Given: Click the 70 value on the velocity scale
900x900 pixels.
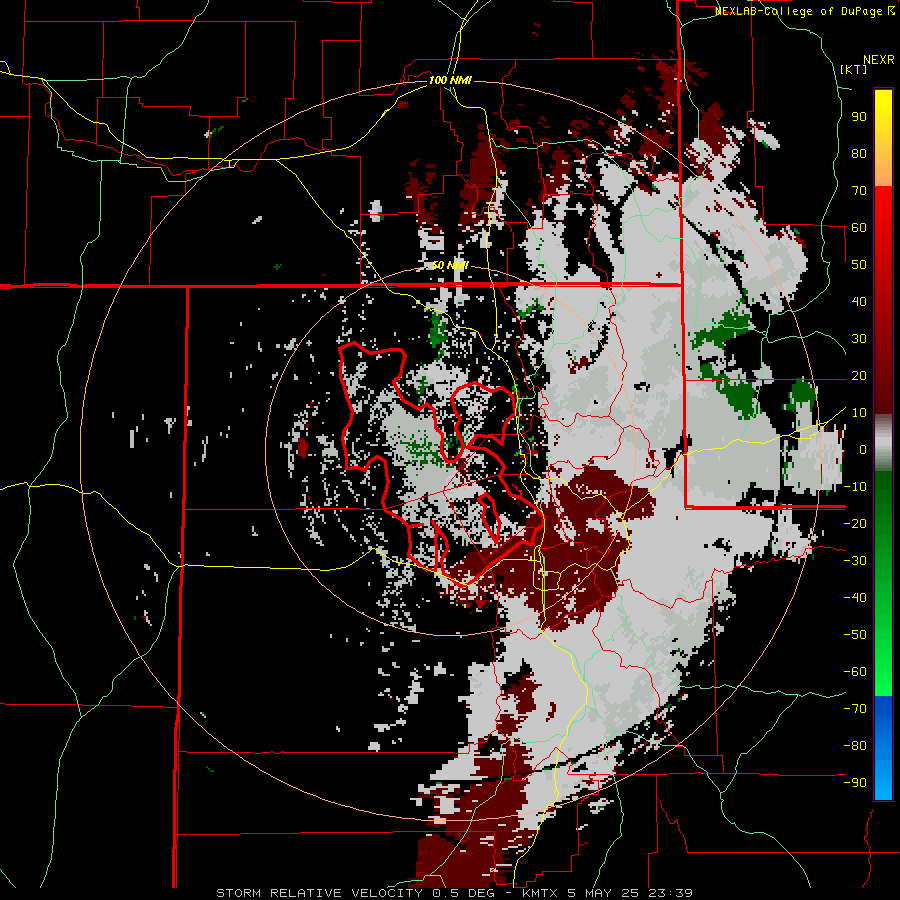Looking at the screenshot, I should click(x=859, y=191).
